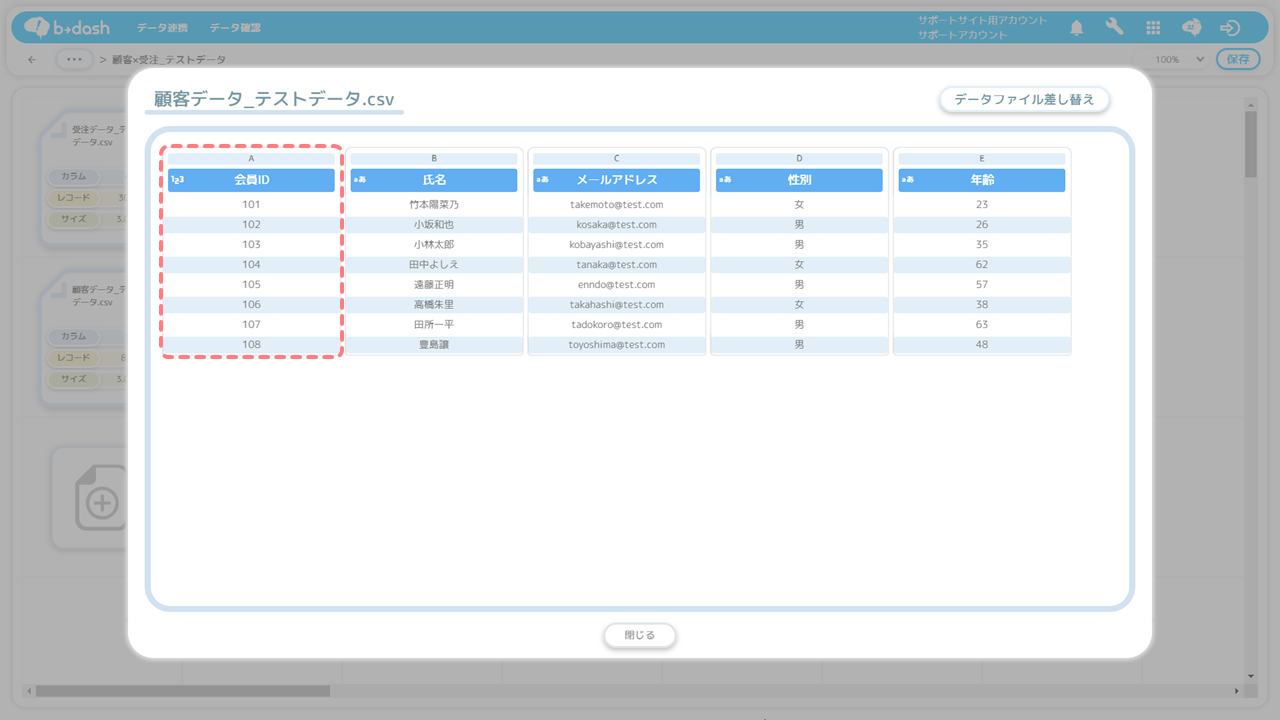
Task: Click email tanaka@test.com
Action: (x=617, y=265)
